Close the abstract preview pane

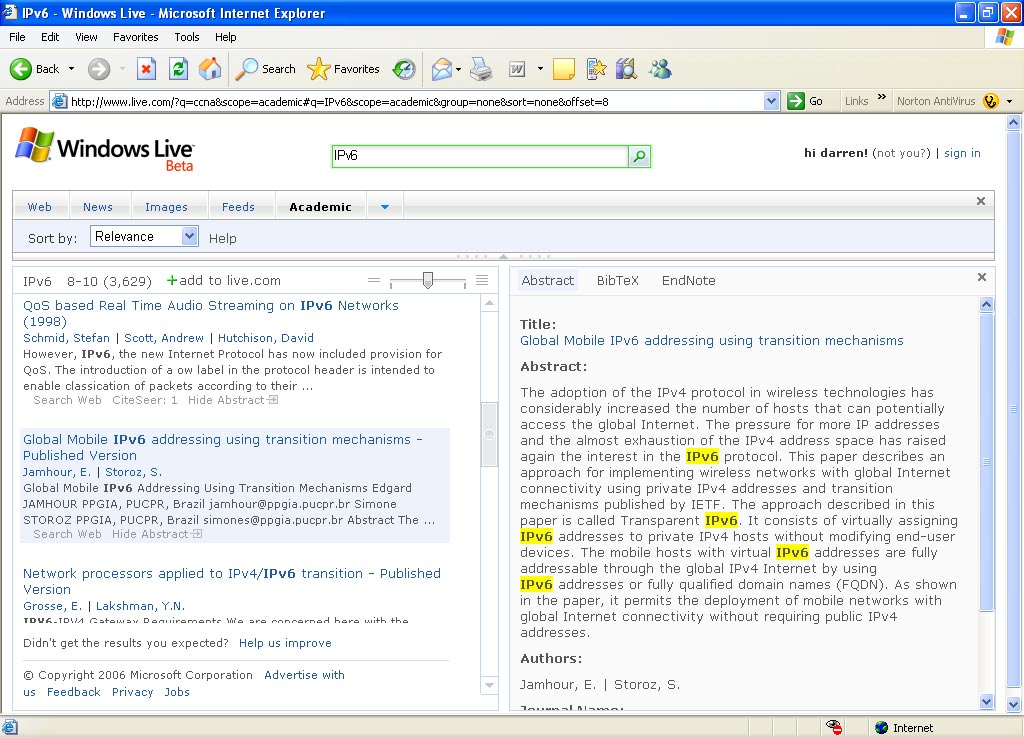click(981, 278)
